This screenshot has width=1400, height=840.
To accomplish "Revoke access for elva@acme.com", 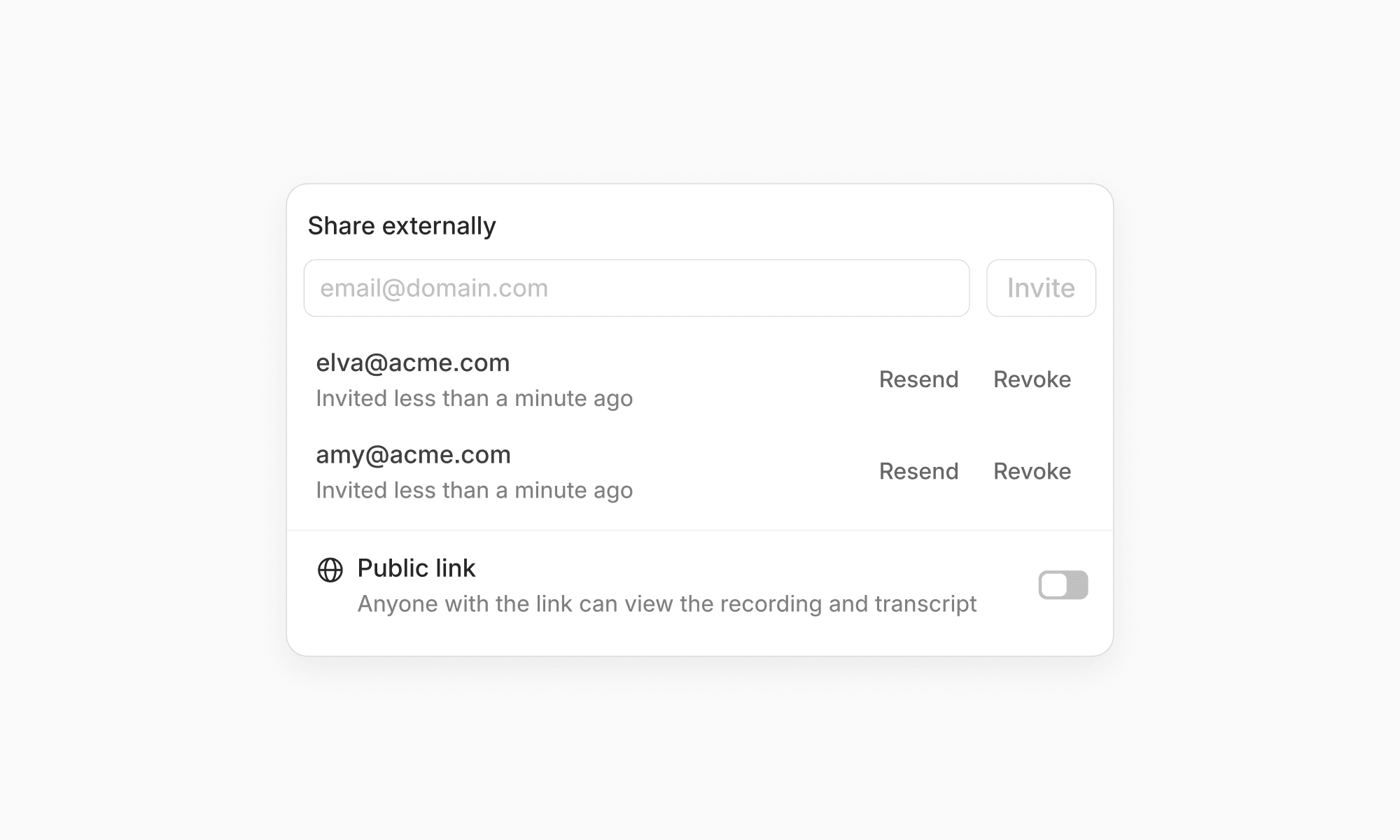I will pos(1032,379).
